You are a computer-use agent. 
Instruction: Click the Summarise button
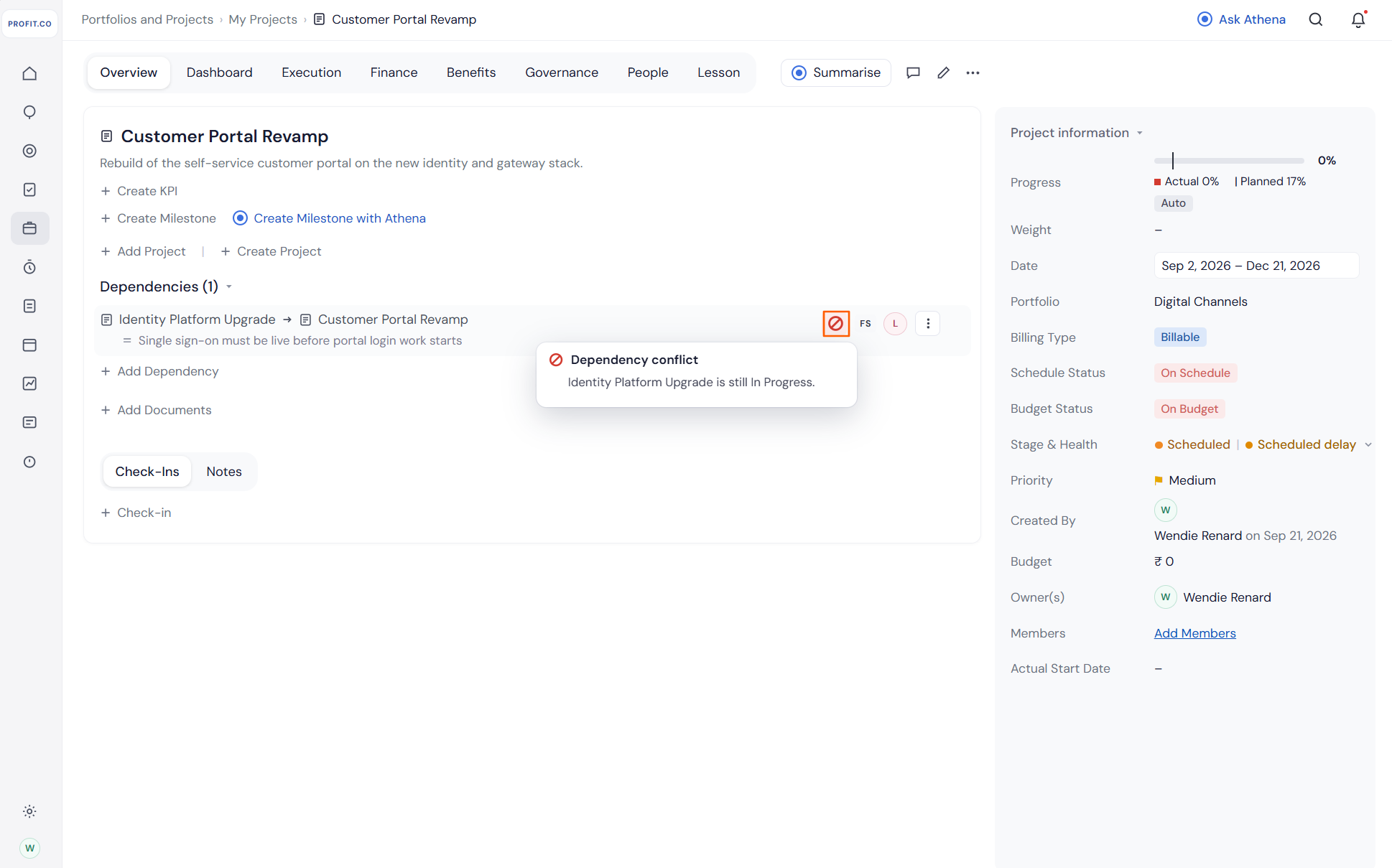836,73
